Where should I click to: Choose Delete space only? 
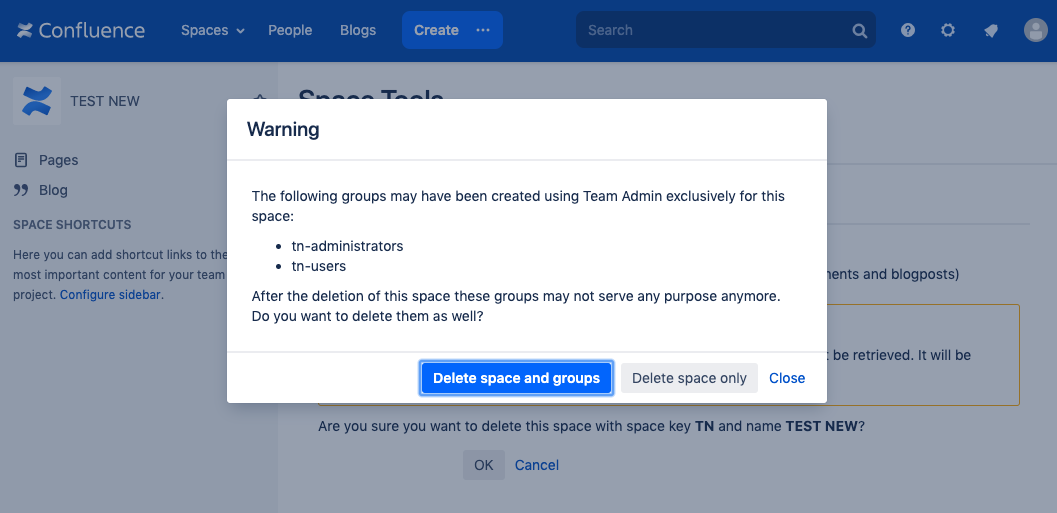tap(689, 378)
